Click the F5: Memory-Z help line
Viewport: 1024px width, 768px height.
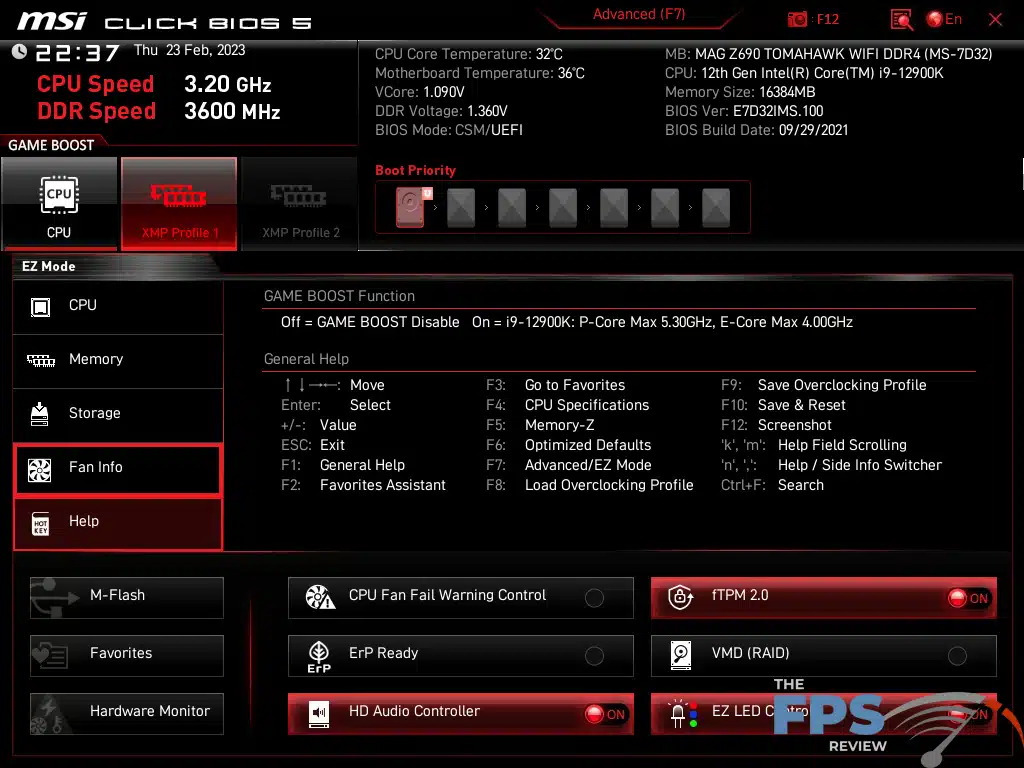540,425
